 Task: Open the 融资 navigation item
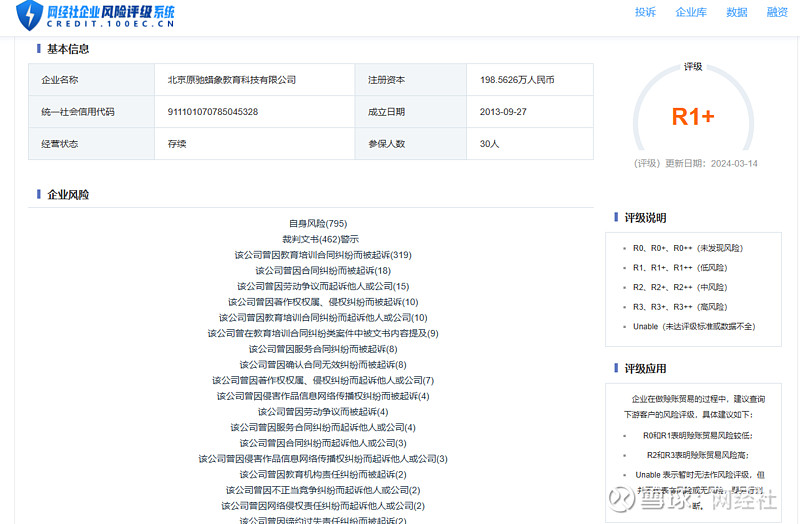coord(777,12)
